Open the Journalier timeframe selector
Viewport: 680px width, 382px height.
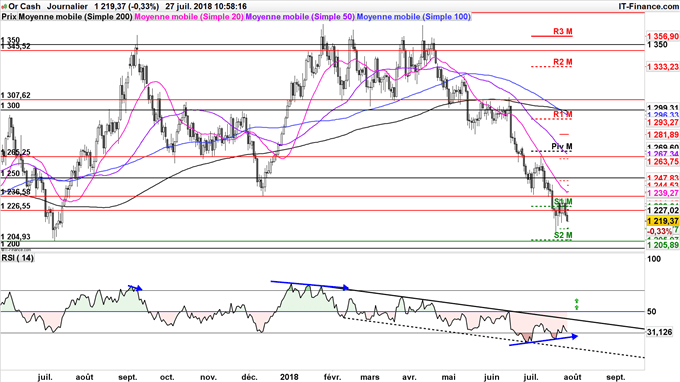[67, 7]
